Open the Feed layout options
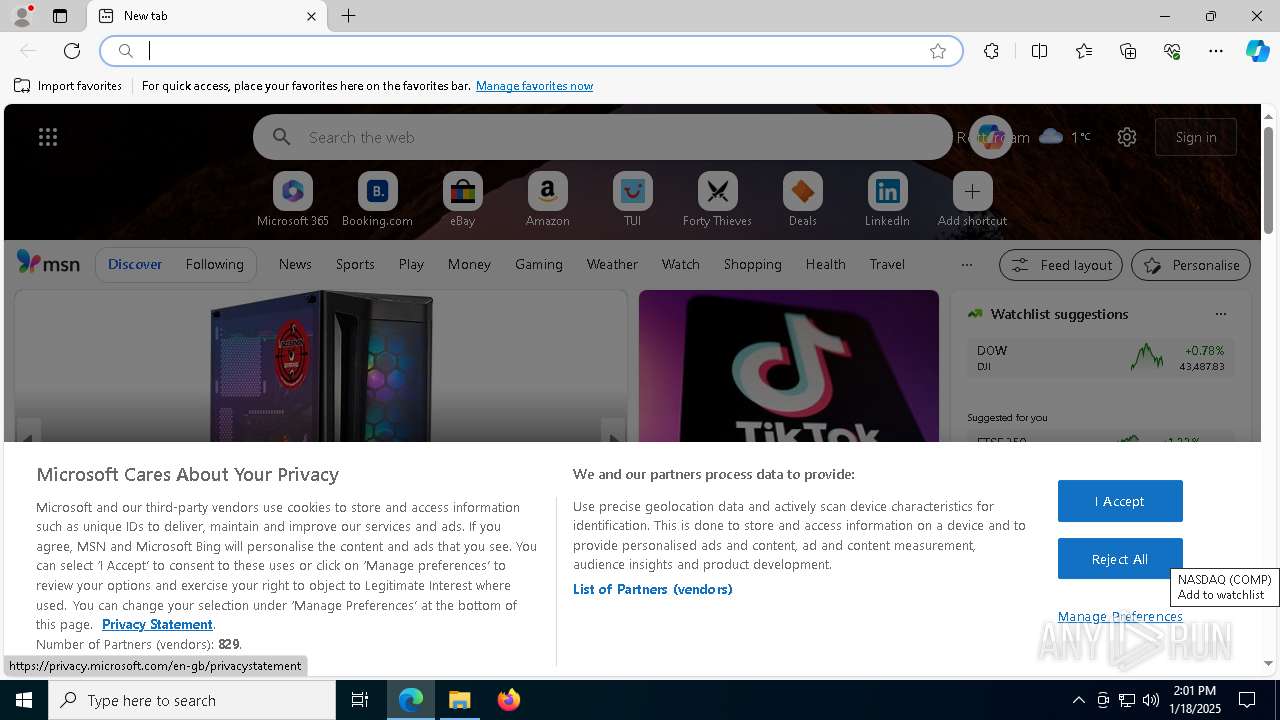The height and width of the screenshot is (720, 1280). 1061,265
